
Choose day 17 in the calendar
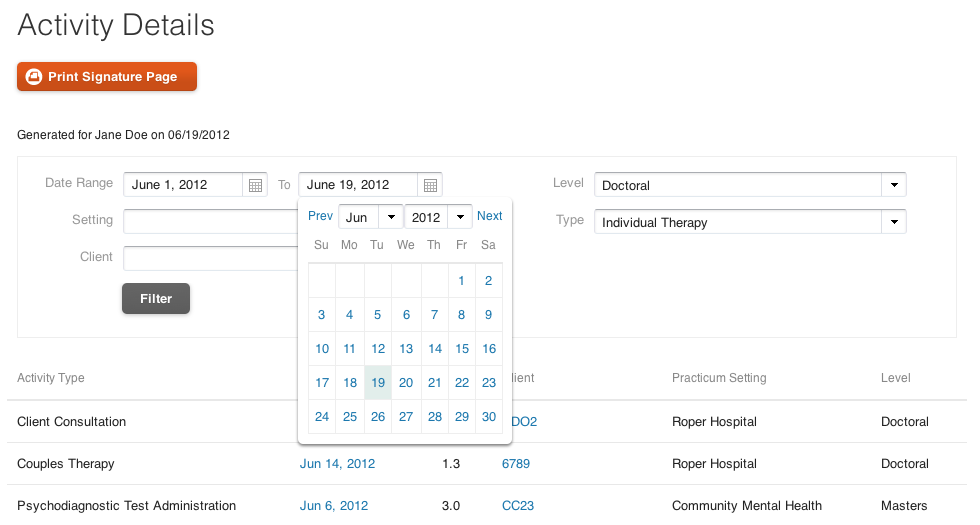click(322, 382)
